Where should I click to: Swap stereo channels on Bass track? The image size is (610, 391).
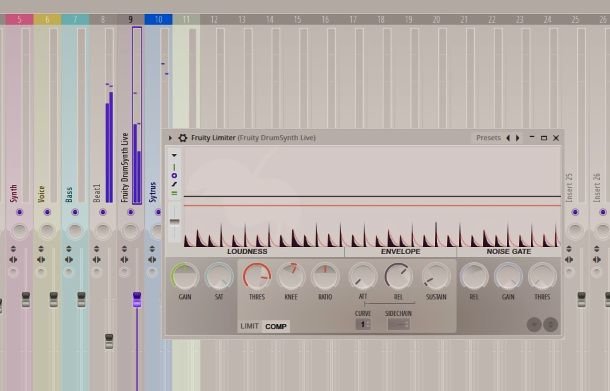point(69,259)
